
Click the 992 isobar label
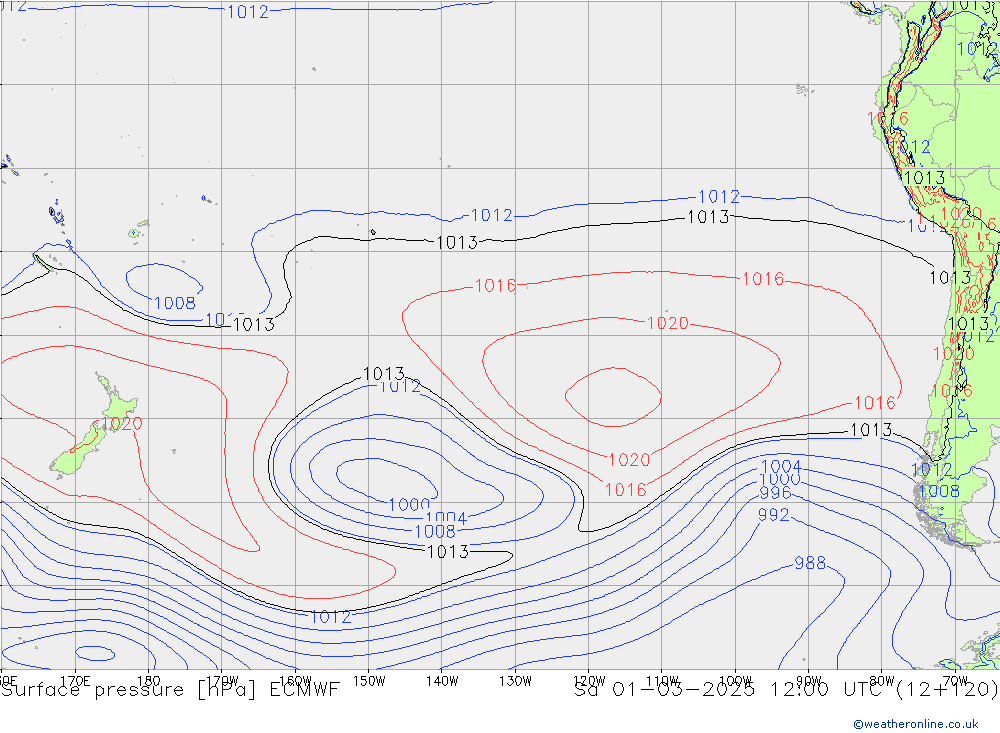[774, 514]
